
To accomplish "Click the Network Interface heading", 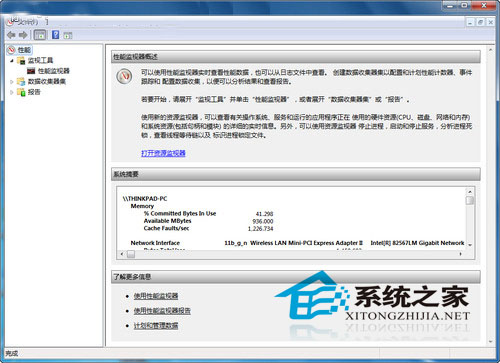I will click(x=155, y=243).
